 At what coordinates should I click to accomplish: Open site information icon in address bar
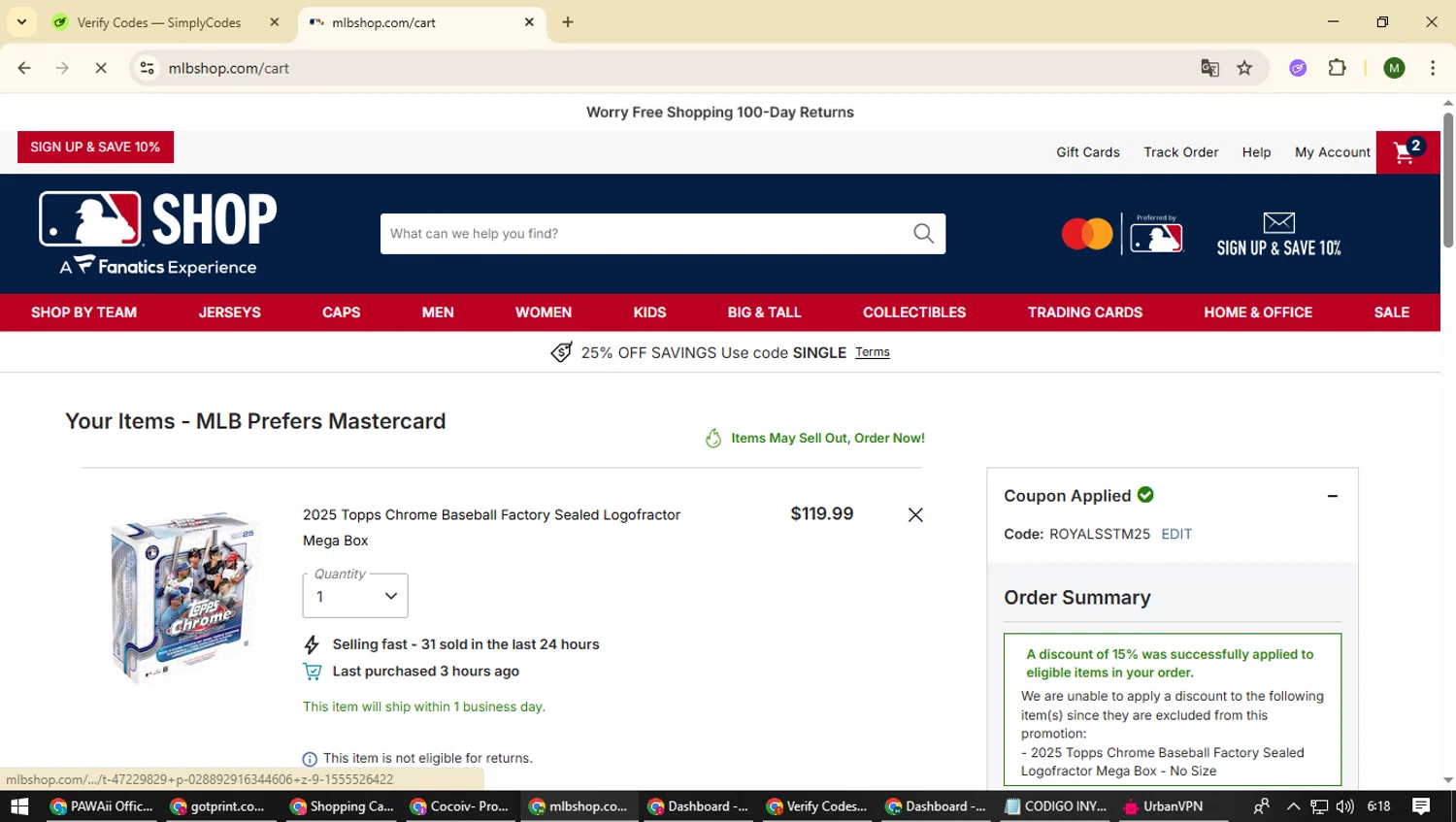147,68
